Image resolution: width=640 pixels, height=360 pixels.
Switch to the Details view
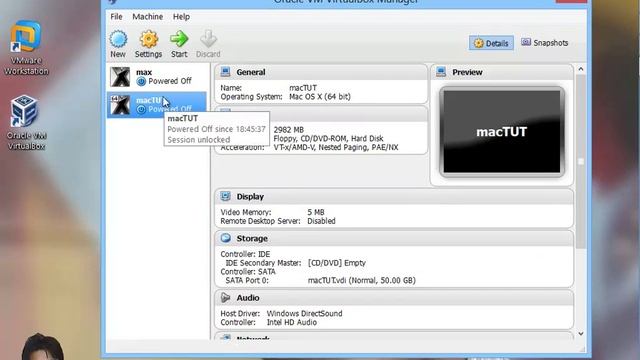point(491,43)
